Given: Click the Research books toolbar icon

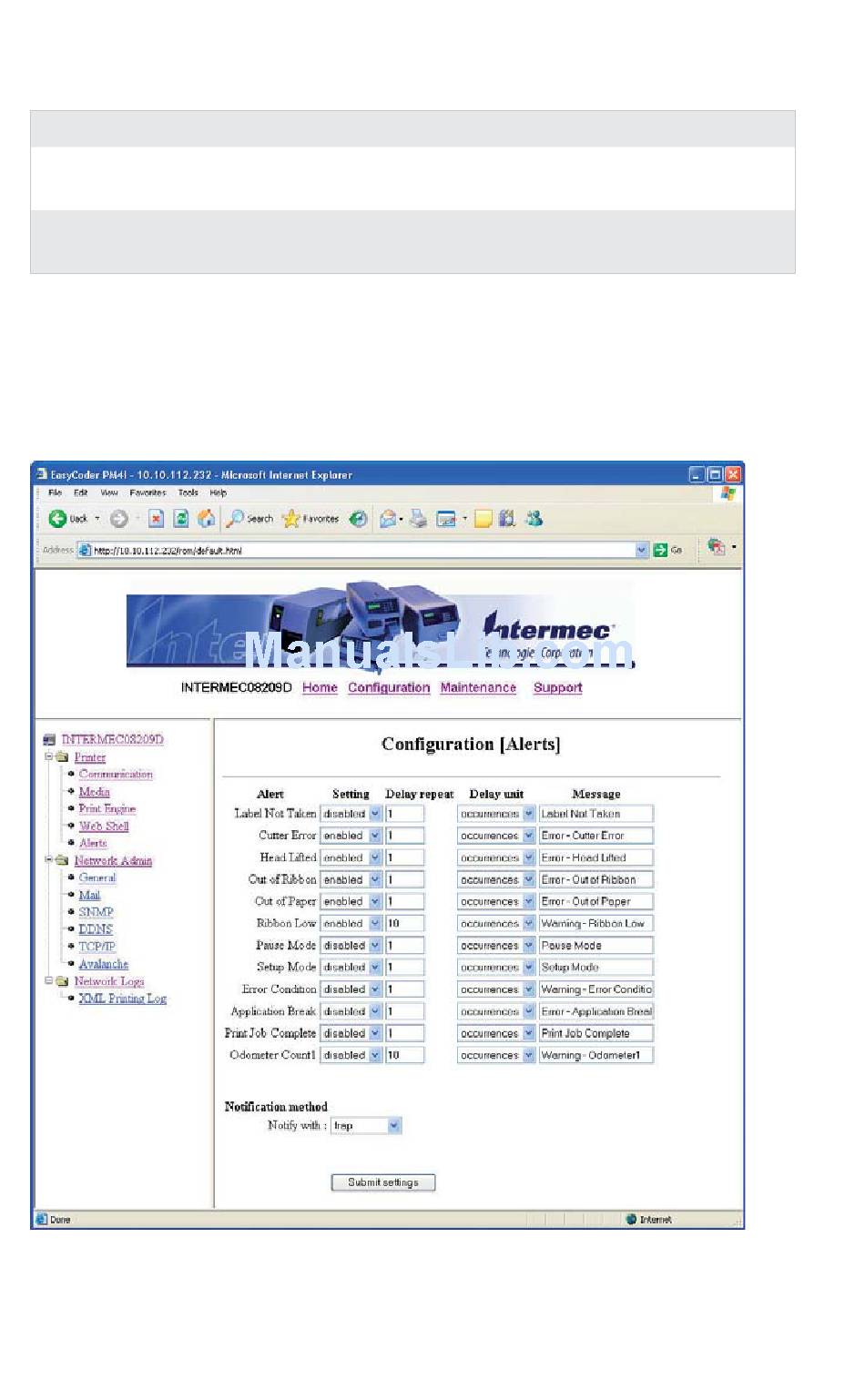Looking at the screenshot, I should (507, 518).
